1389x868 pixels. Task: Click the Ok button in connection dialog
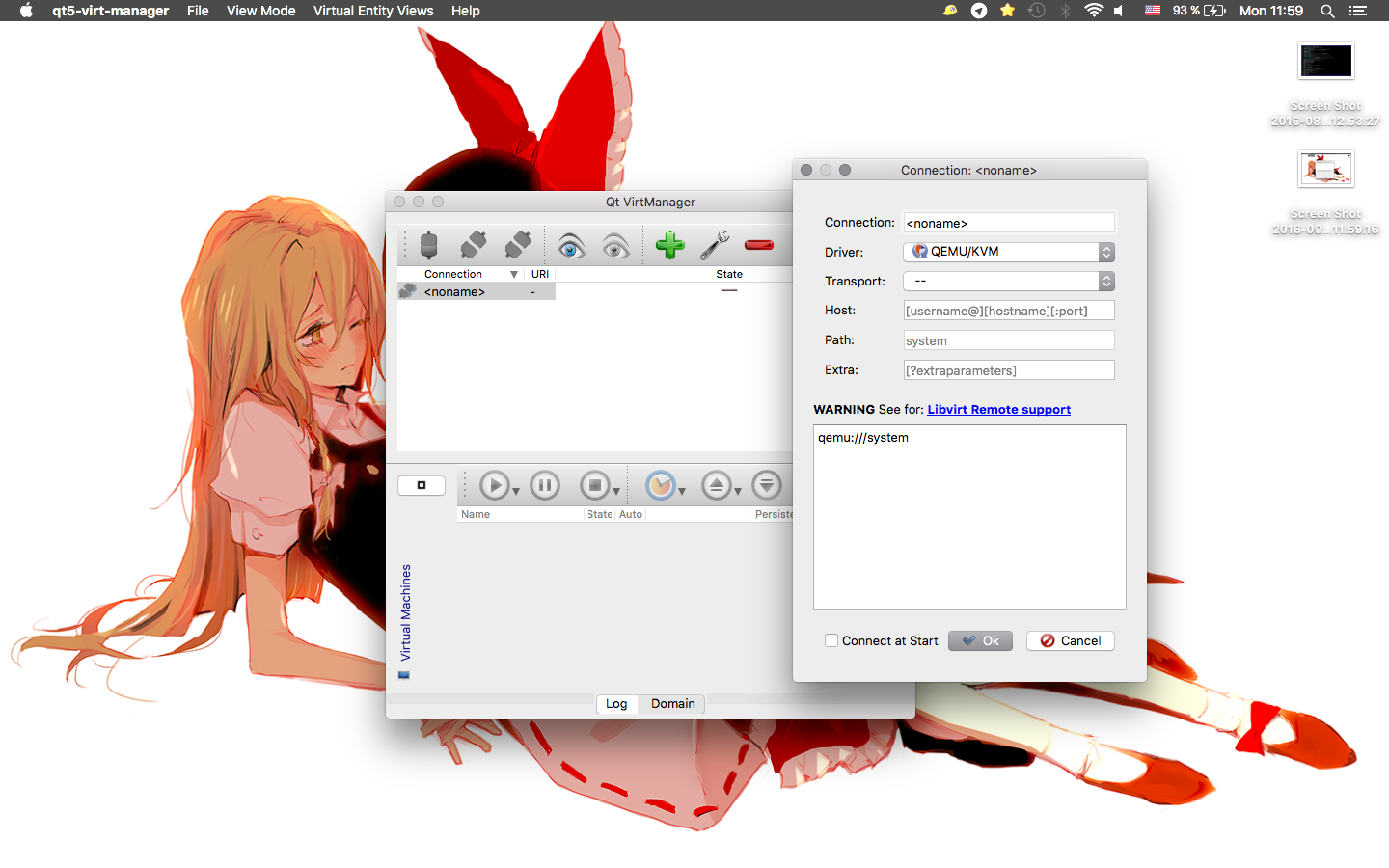pos(980,641)
